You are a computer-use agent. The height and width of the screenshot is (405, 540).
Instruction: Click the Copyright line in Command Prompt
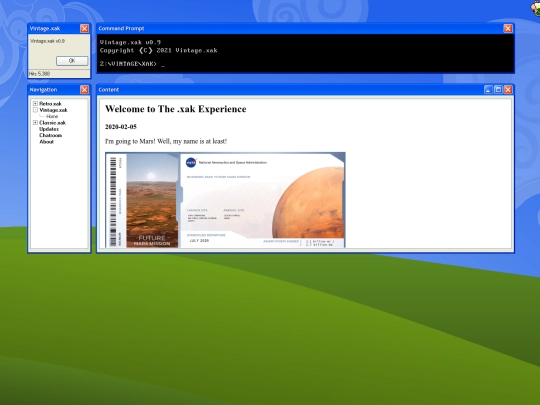[158, 51]
